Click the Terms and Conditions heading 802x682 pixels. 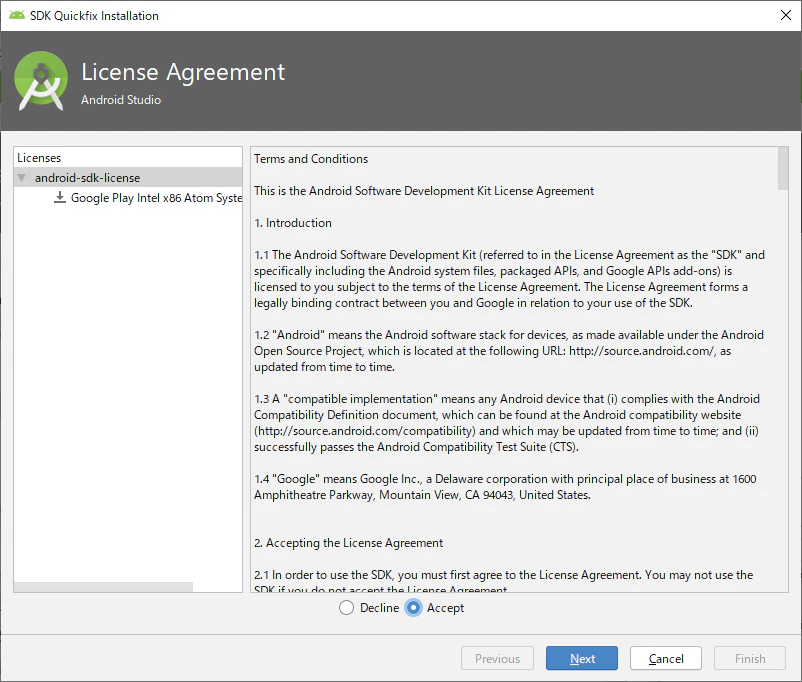[x=311, y=159]
